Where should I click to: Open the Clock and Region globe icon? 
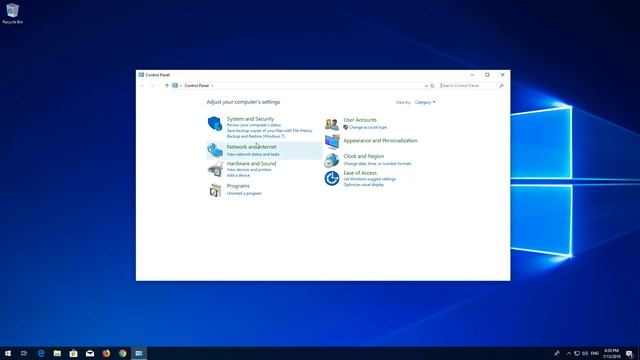click(332, 160)
